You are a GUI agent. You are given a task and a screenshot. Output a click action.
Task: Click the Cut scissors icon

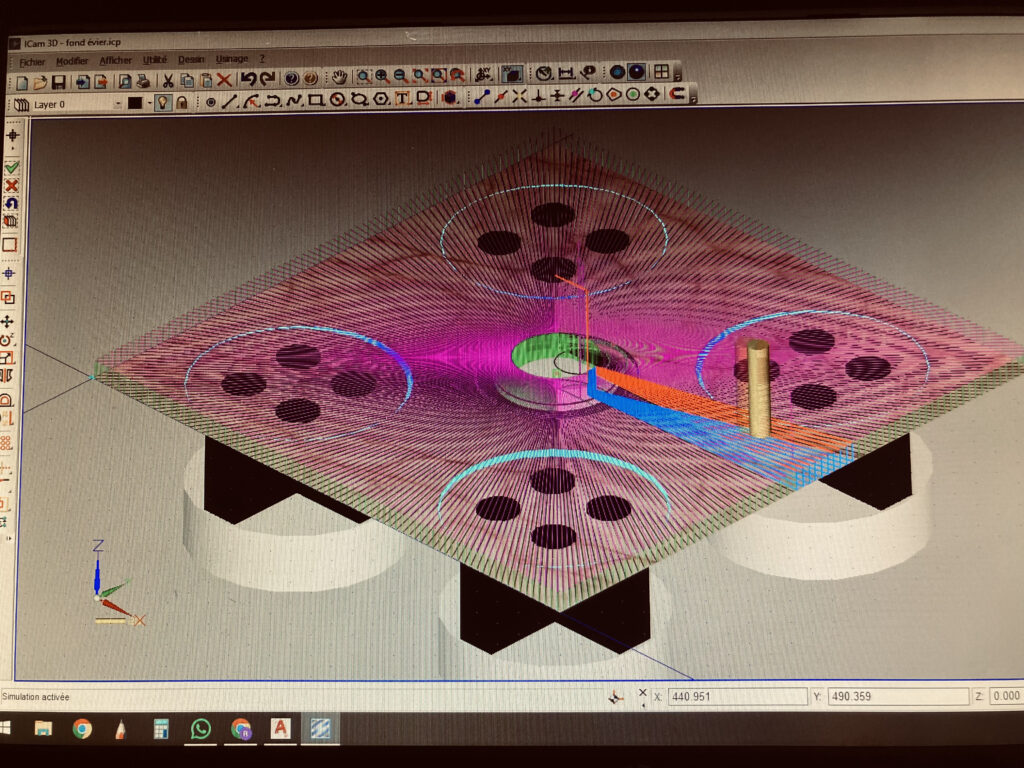[x=168, y=80]
